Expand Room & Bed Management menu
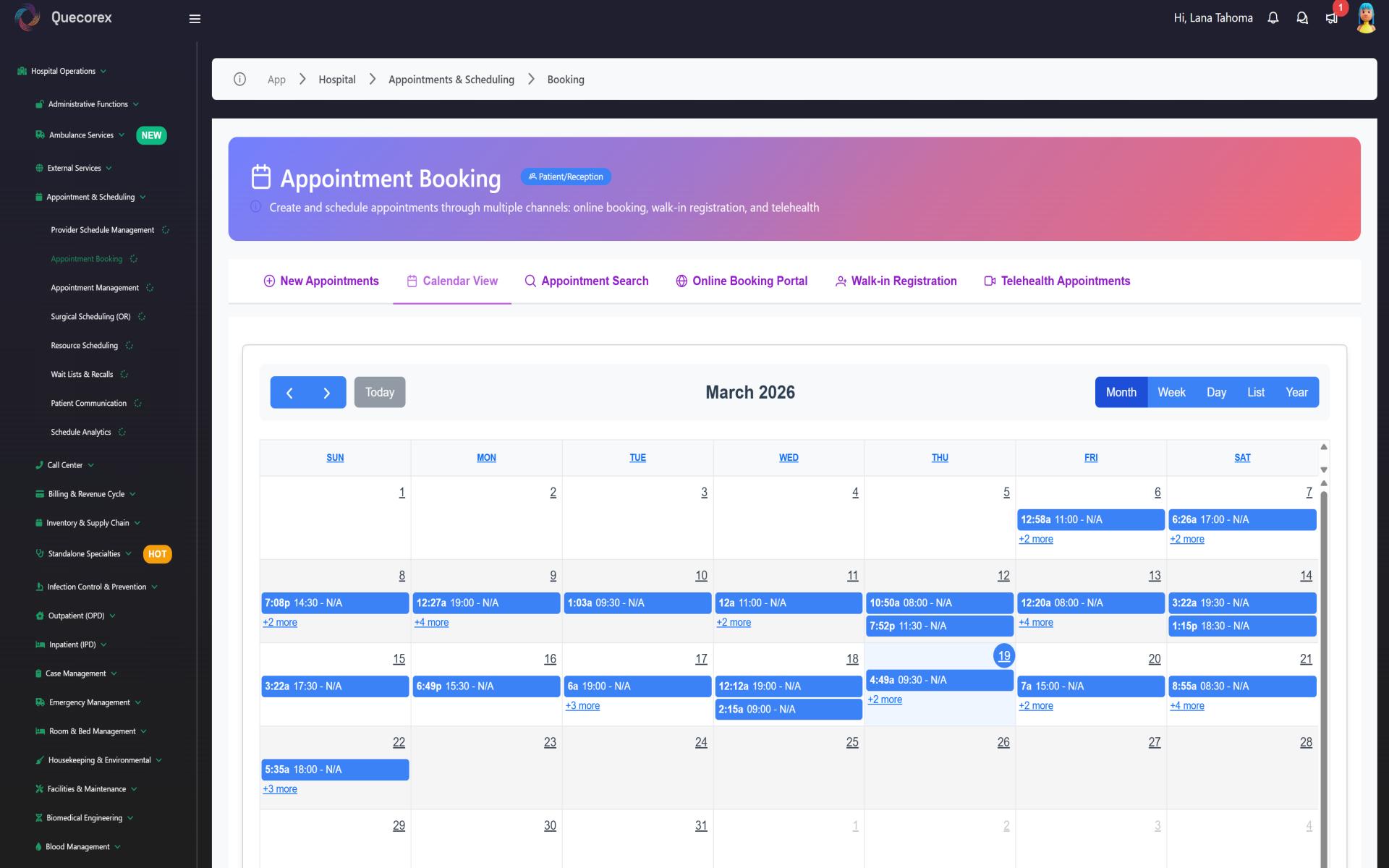 click(x=143, y=731)
